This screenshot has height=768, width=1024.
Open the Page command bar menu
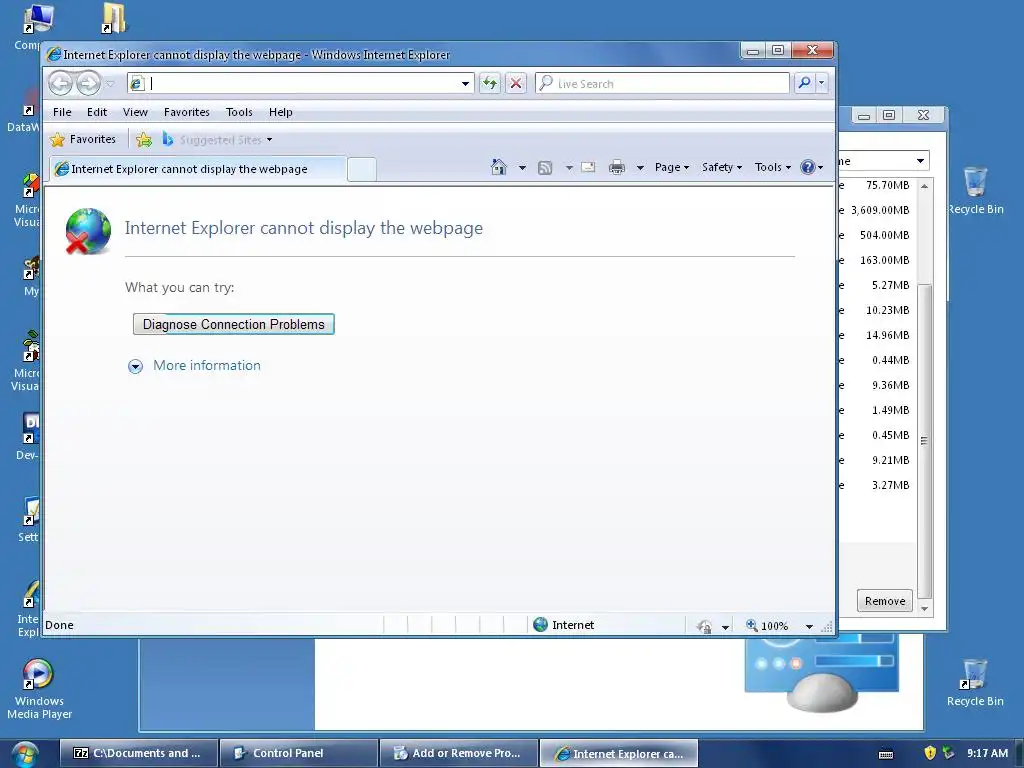[672, 168]
